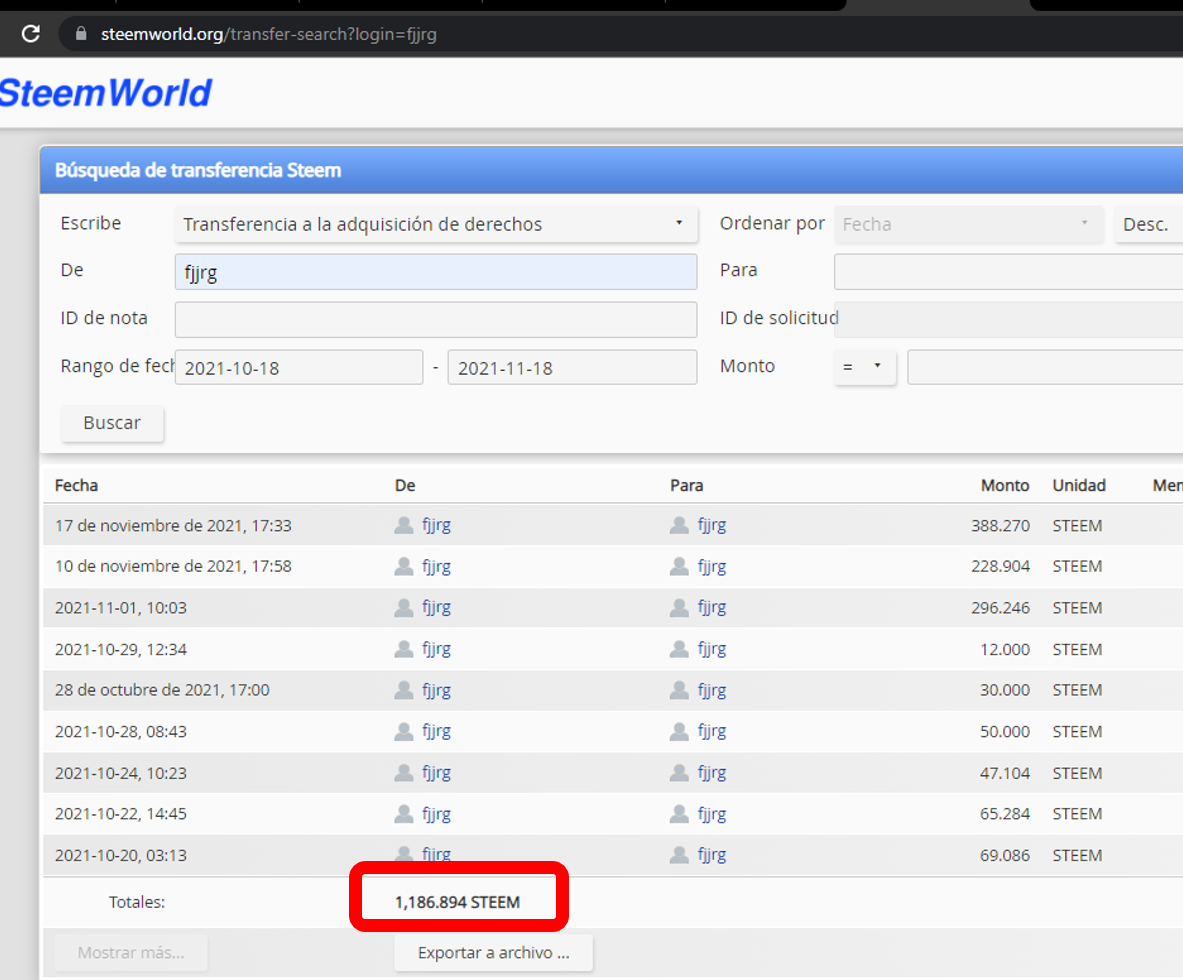Viewport: 1183px width, 980px height.
Task: Click Búsqueda de transferencia Steem panel title
Action: coord(198,171)
